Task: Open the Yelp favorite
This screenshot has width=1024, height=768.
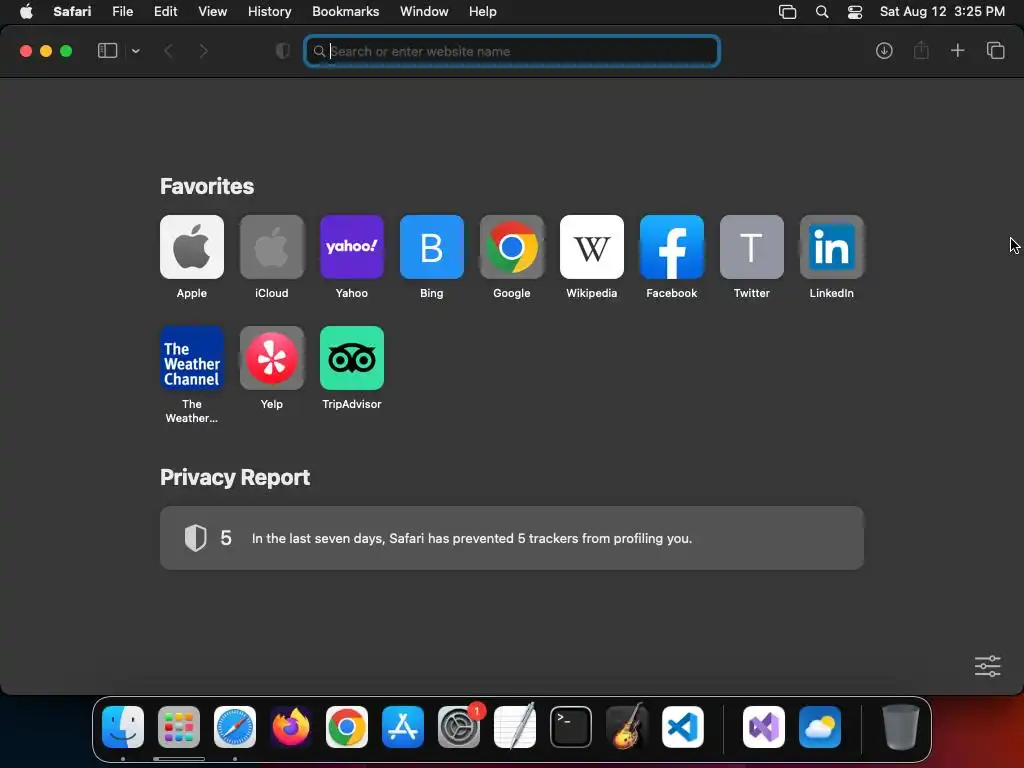Action: pyautogui.click(x=272, y=358)
